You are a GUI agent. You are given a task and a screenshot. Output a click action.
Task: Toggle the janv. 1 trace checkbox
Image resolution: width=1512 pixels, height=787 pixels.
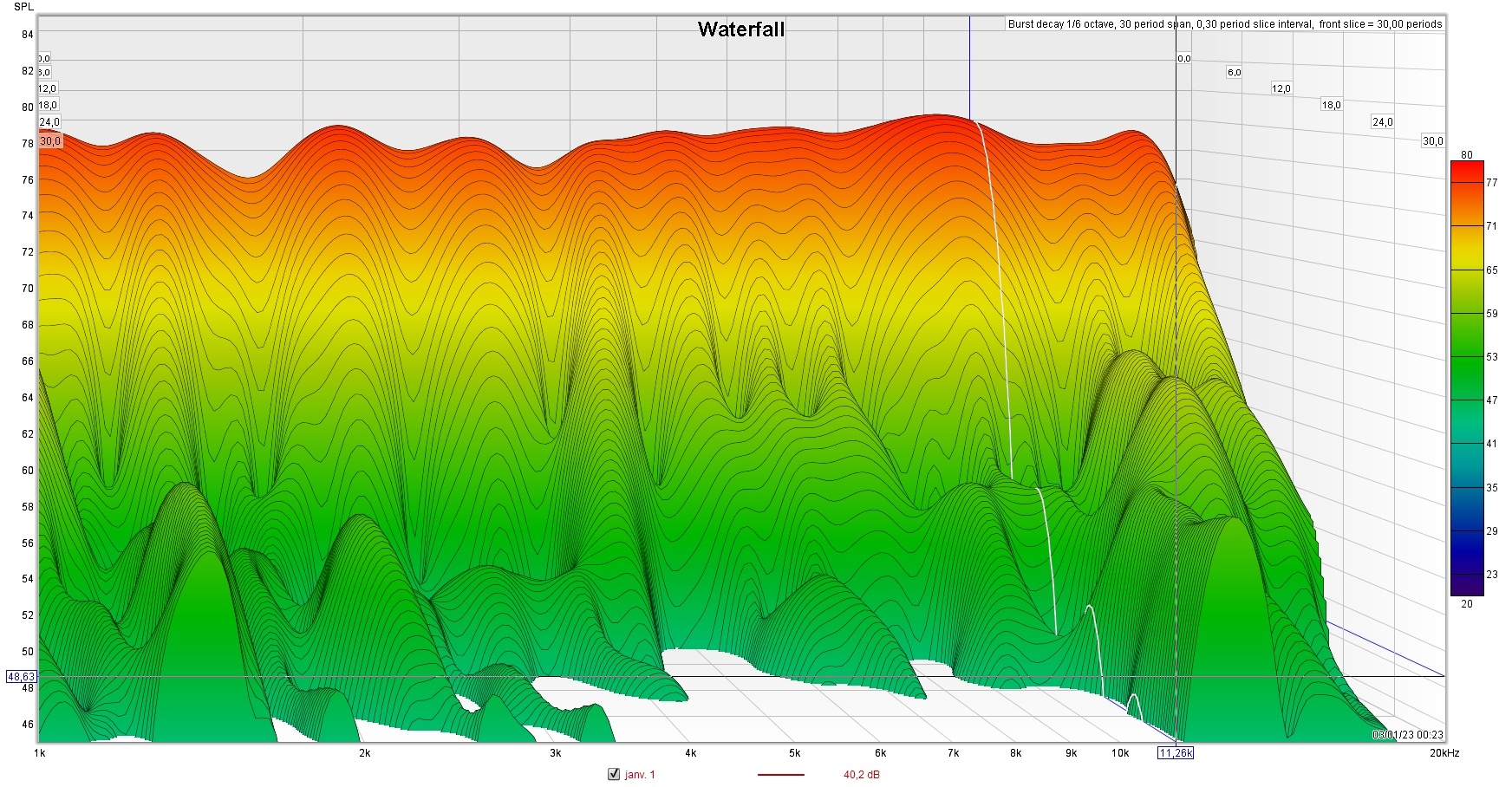coord(614,774)
